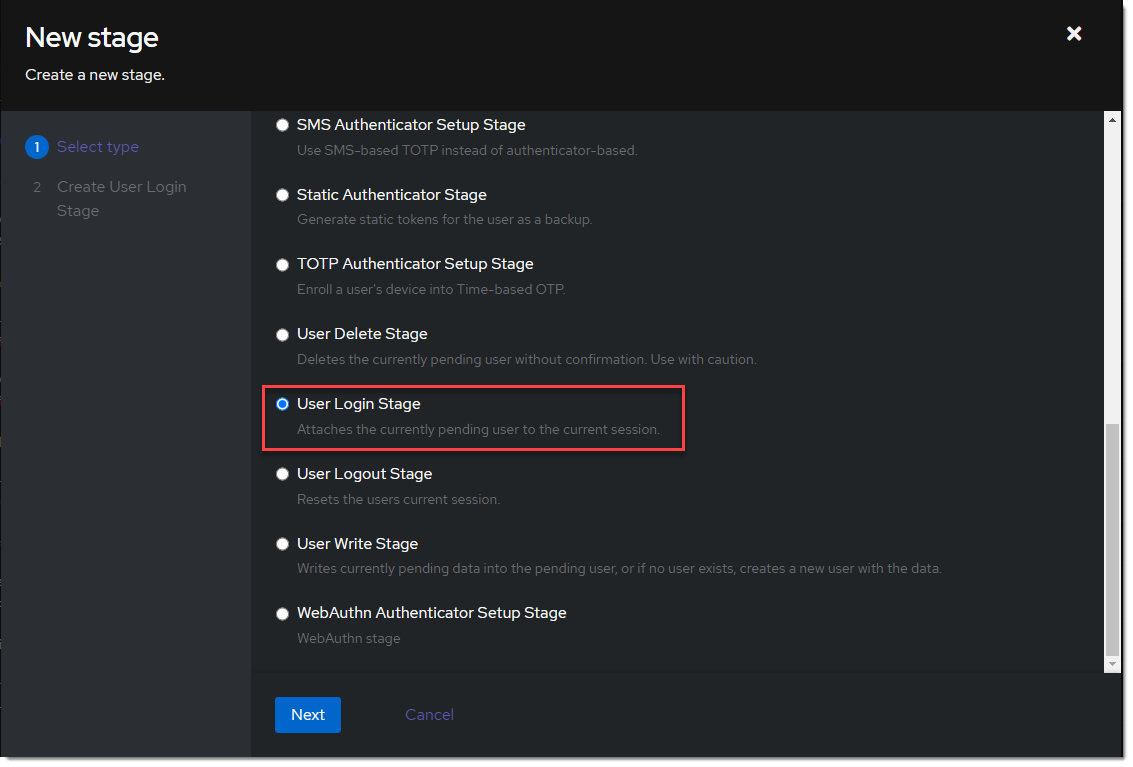Viewport: 1133px width, 767px height.
Task: Click the User Write Stage label text
Action: click(357, 544)
